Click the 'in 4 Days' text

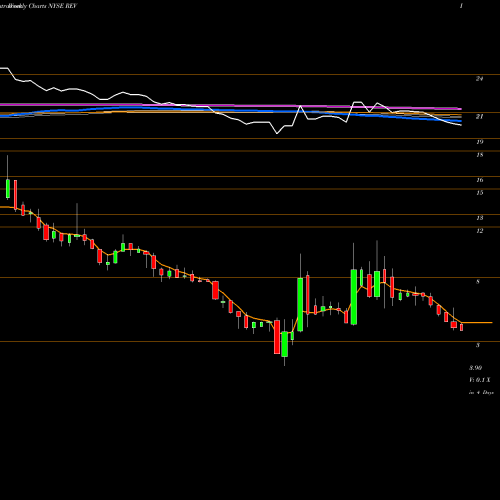(x=481, y=393)
